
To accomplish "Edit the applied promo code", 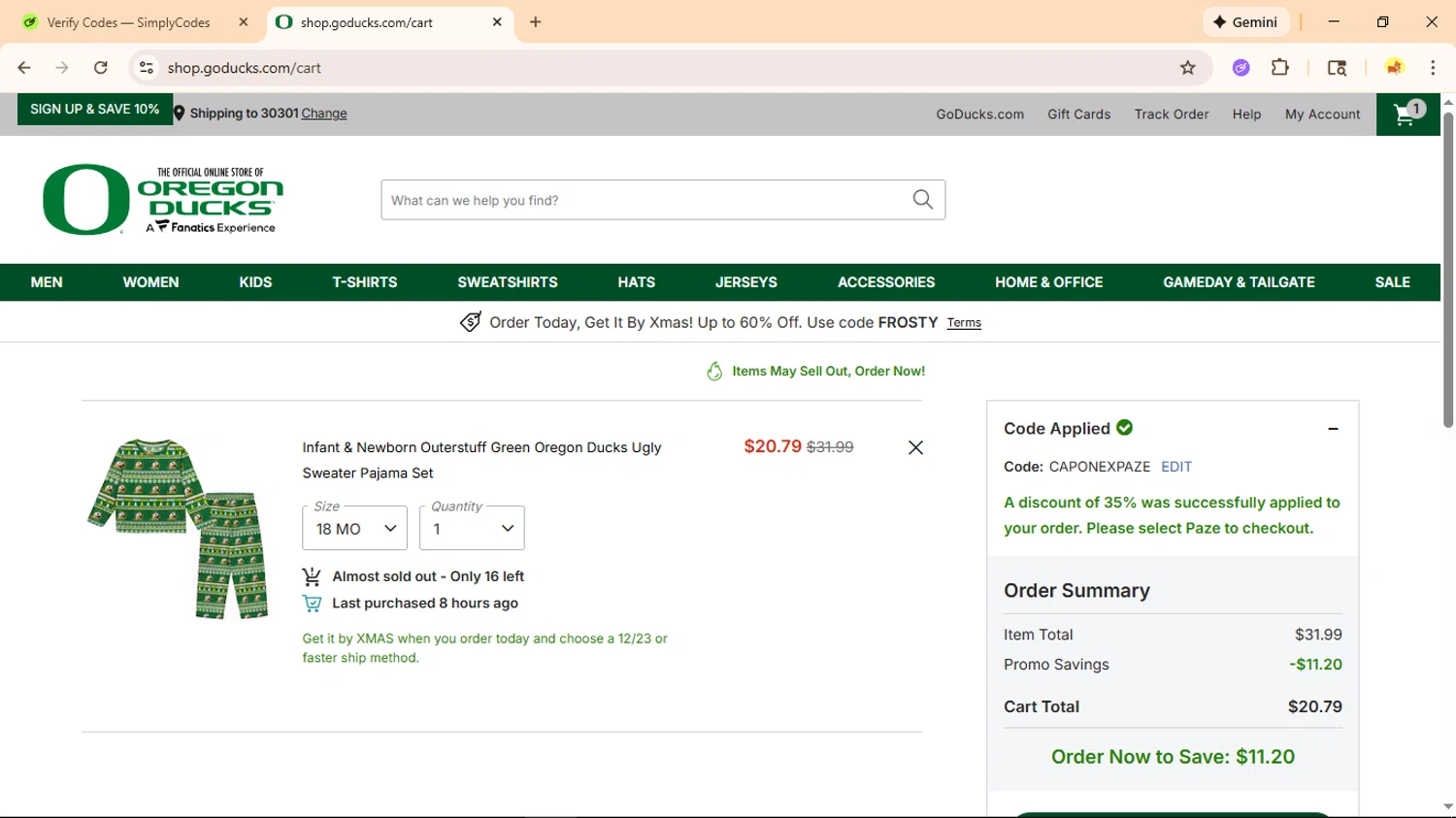I will [1176, 467].
